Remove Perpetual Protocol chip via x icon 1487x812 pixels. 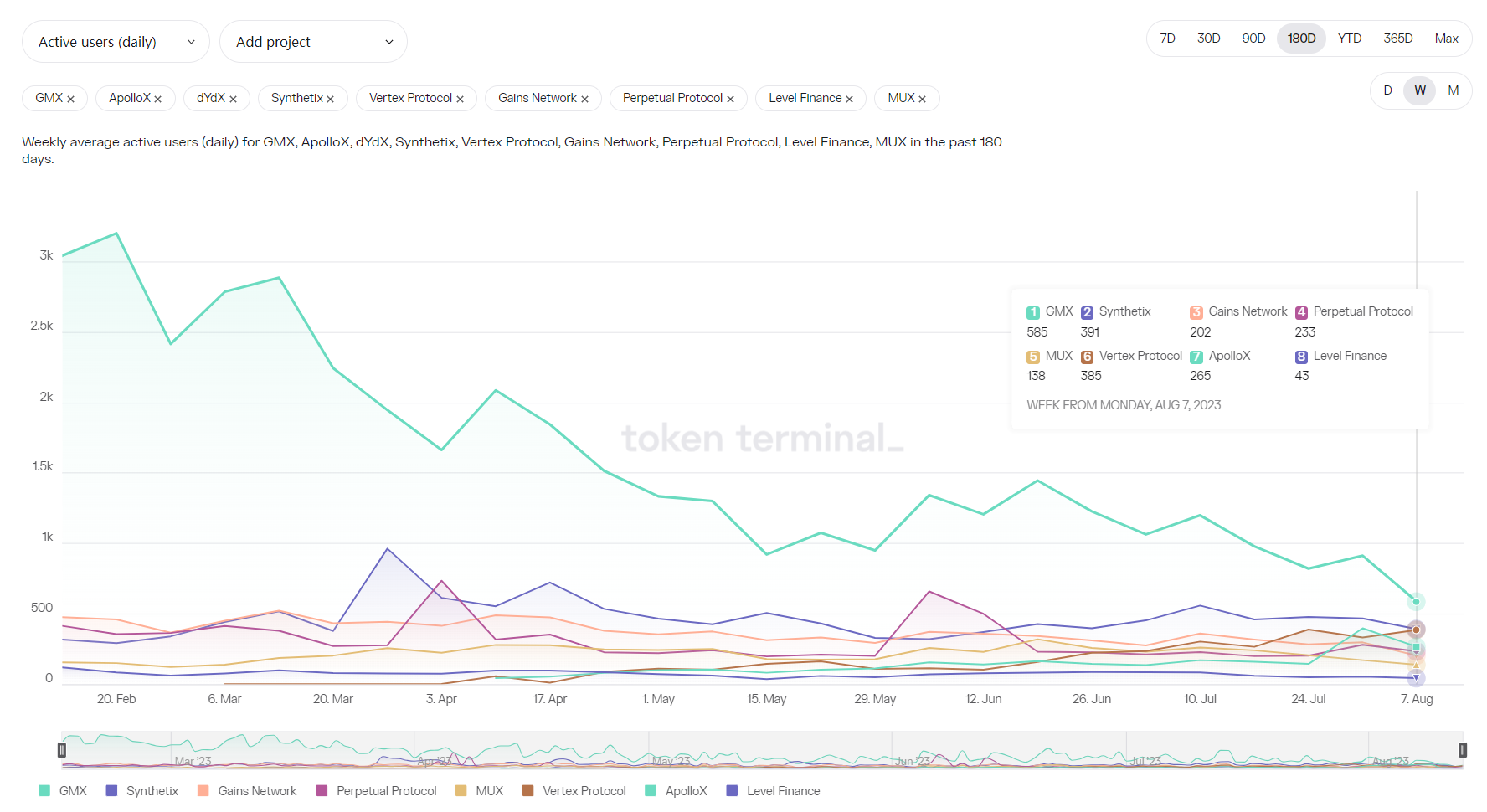pos(730,99)
